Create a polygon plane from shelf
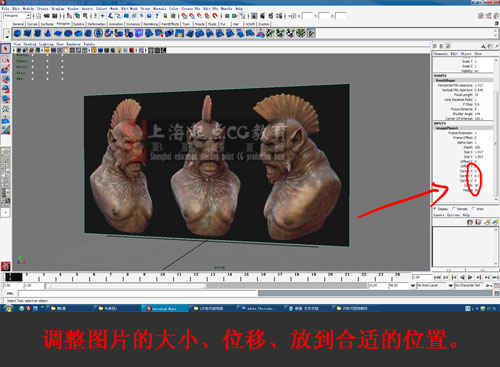Screen dimensions: 500x367 pos(58,33)
